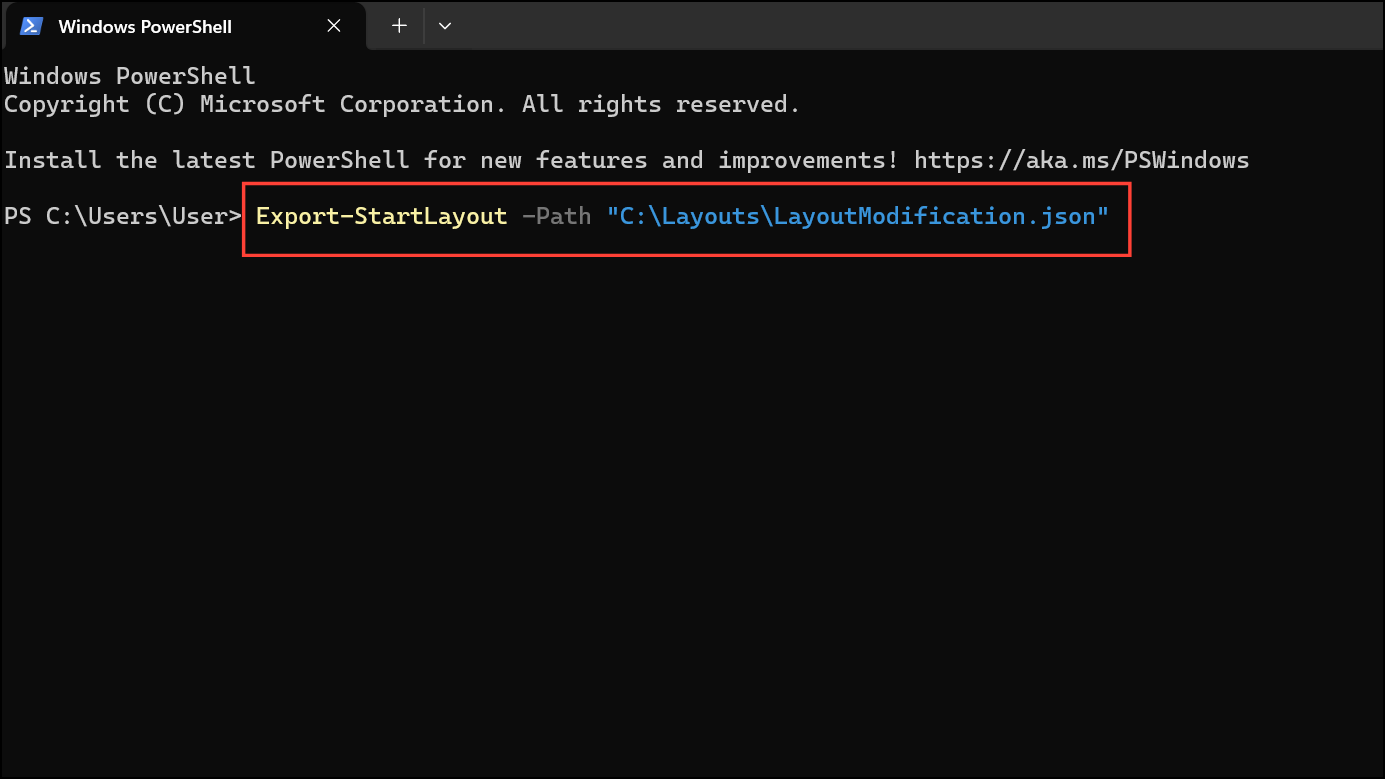Click empty title bar area beside tabs
Screen dimensions: 1385x779
coord(920,26)
